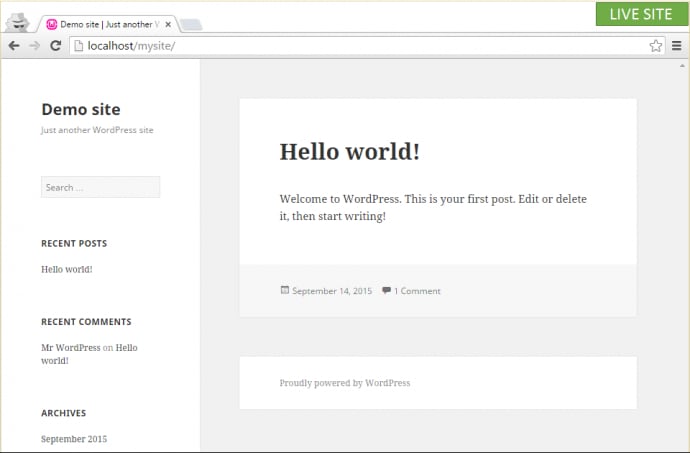Open the Proudly powered by WordPress link
690x453 pixels.
345,383
